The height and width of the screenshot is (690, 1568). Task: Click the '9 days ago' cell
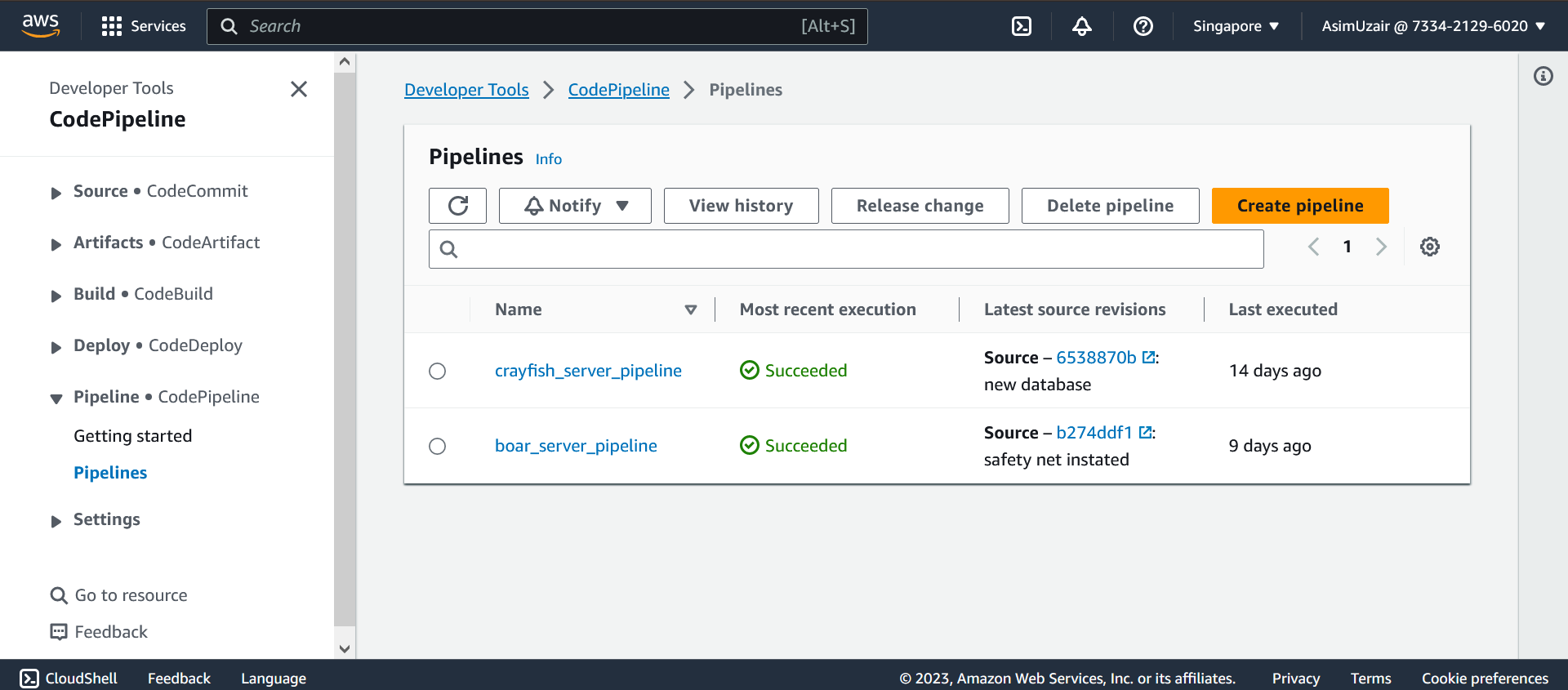coord(1270,446)
